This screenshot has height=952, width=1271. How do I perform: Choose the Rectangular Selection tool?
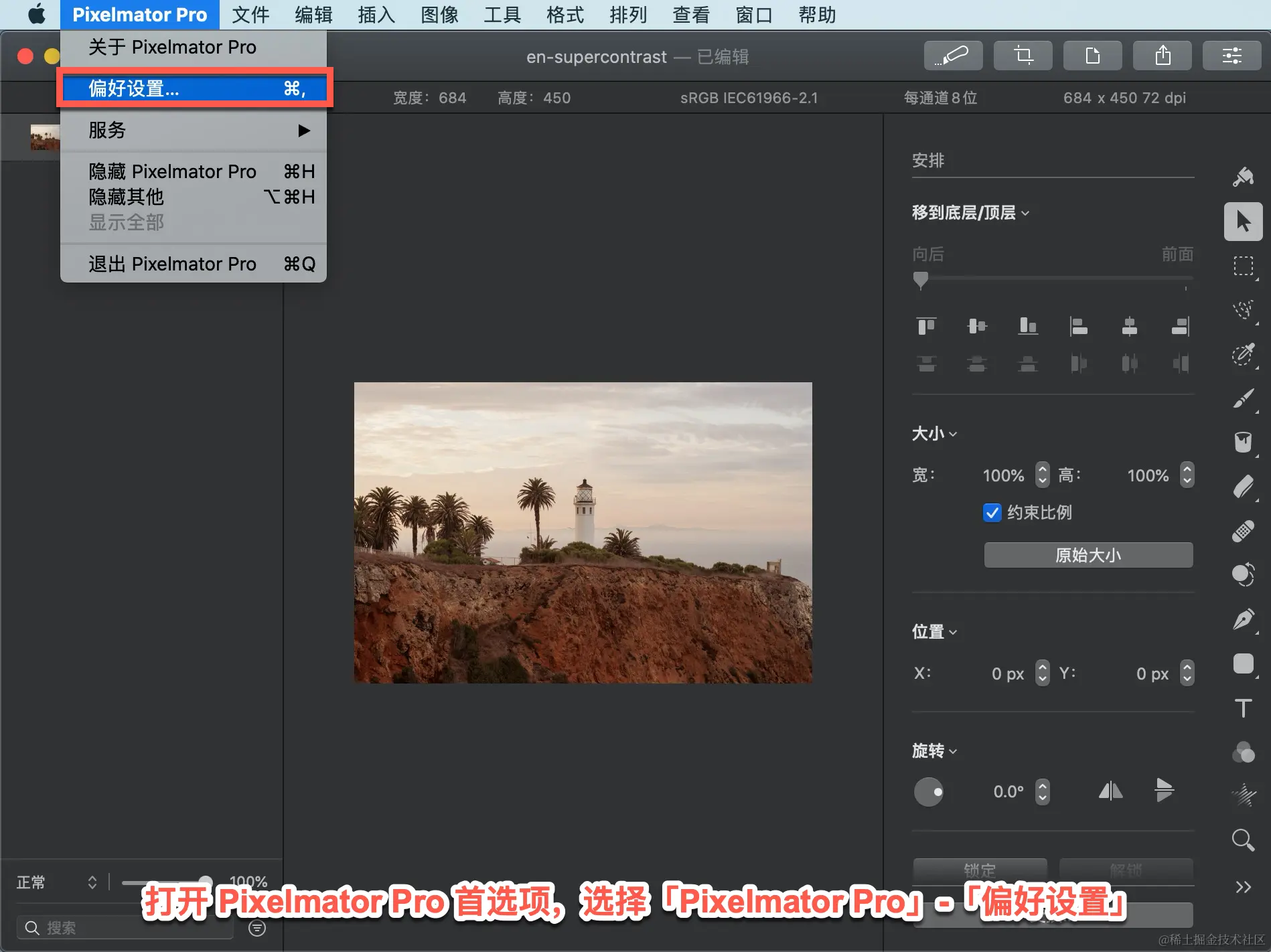coord(1244,266)
